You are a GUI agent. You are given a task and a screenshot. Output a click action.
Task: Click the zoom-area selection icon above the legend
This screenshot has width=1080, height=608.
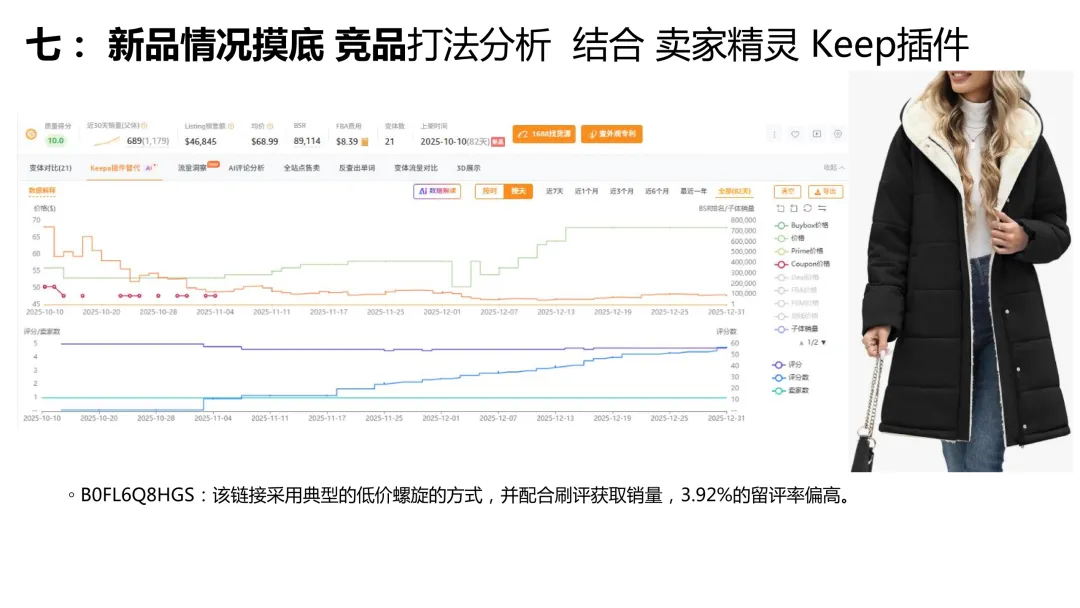click(780, 208)
